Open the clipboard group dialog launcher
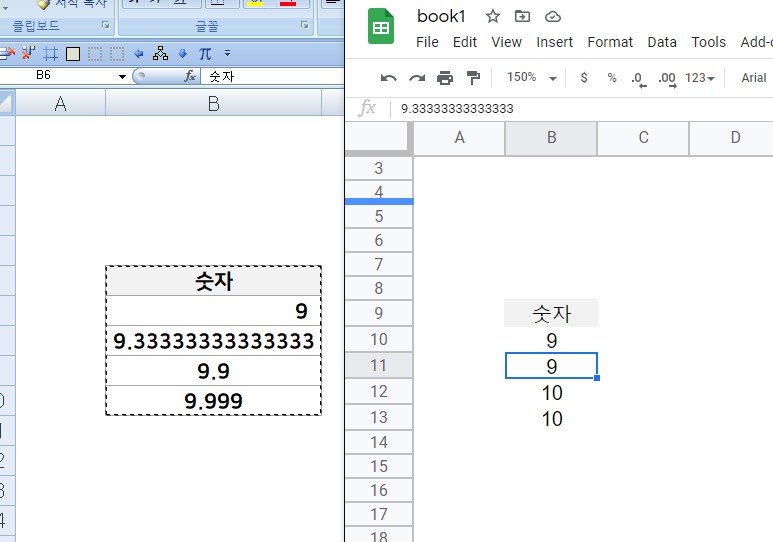773x542 pixels. pyautogui.click(x=105, y=25)
